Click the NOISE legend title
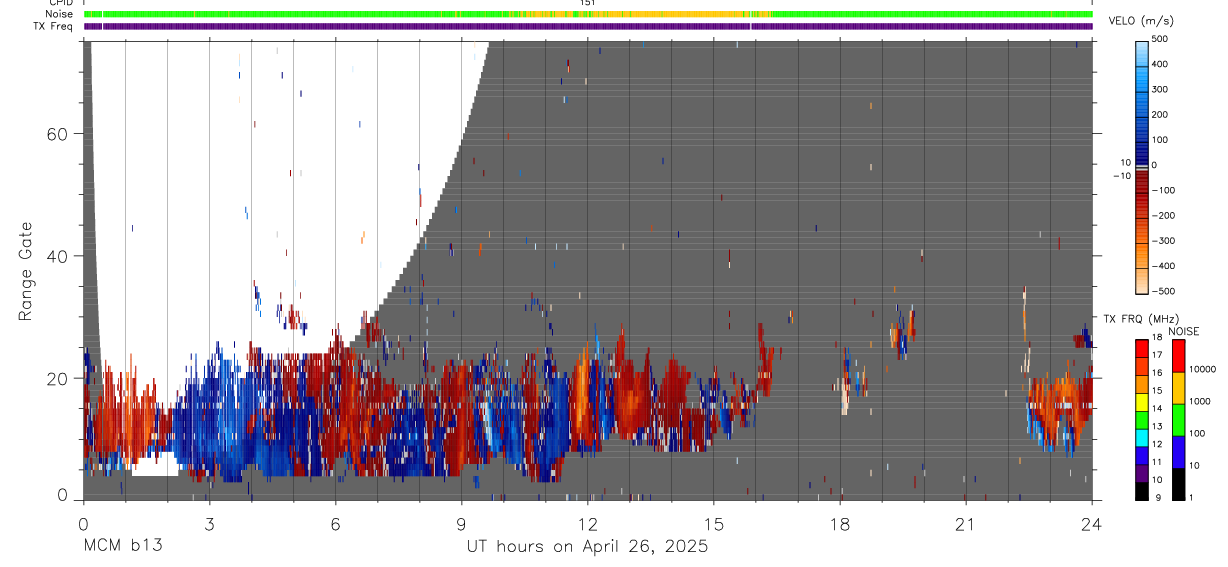Screen dimensions: 1228x567 (1183, 331)
